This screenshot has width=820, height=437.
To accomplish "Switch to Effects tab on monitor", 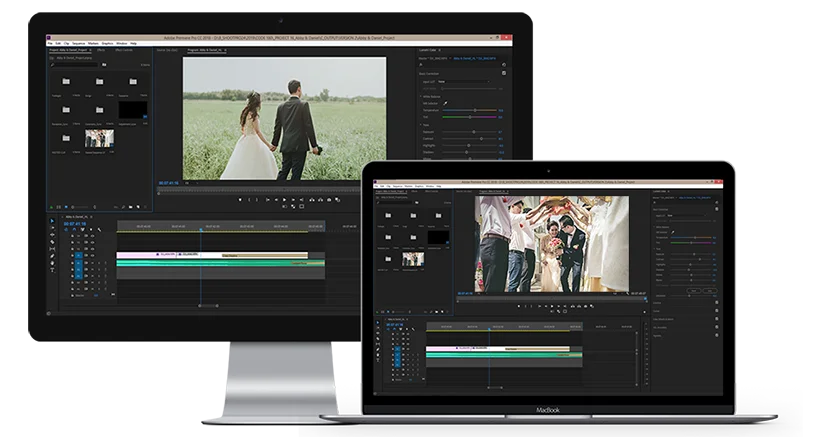I will pyautogui.click(x=101, y=50).
